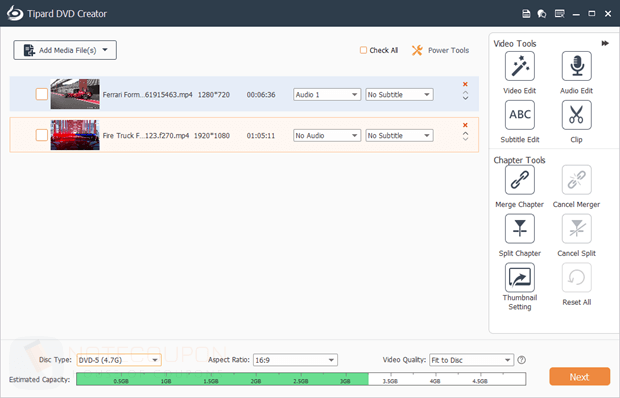620x398 pixels.
Task: Open No Subtitle dropdown for Fire Truck video
Action: 399,136
